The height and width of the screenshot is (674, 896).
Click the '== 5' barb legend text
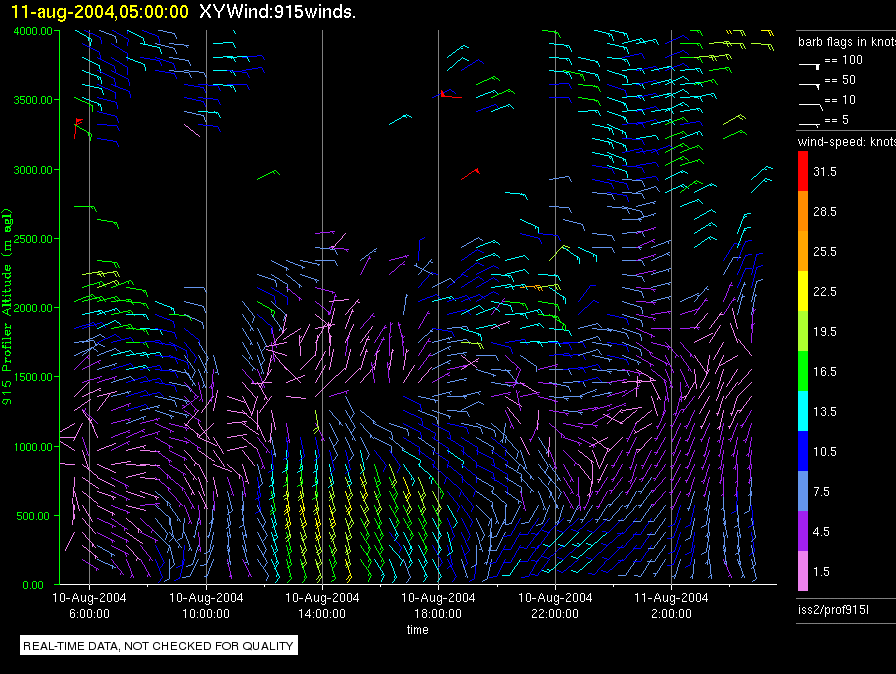(837, 120)
